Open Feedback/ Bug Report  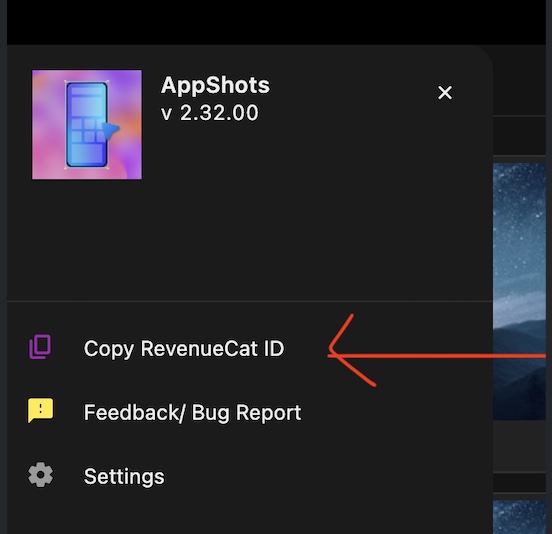pos(250,412)
